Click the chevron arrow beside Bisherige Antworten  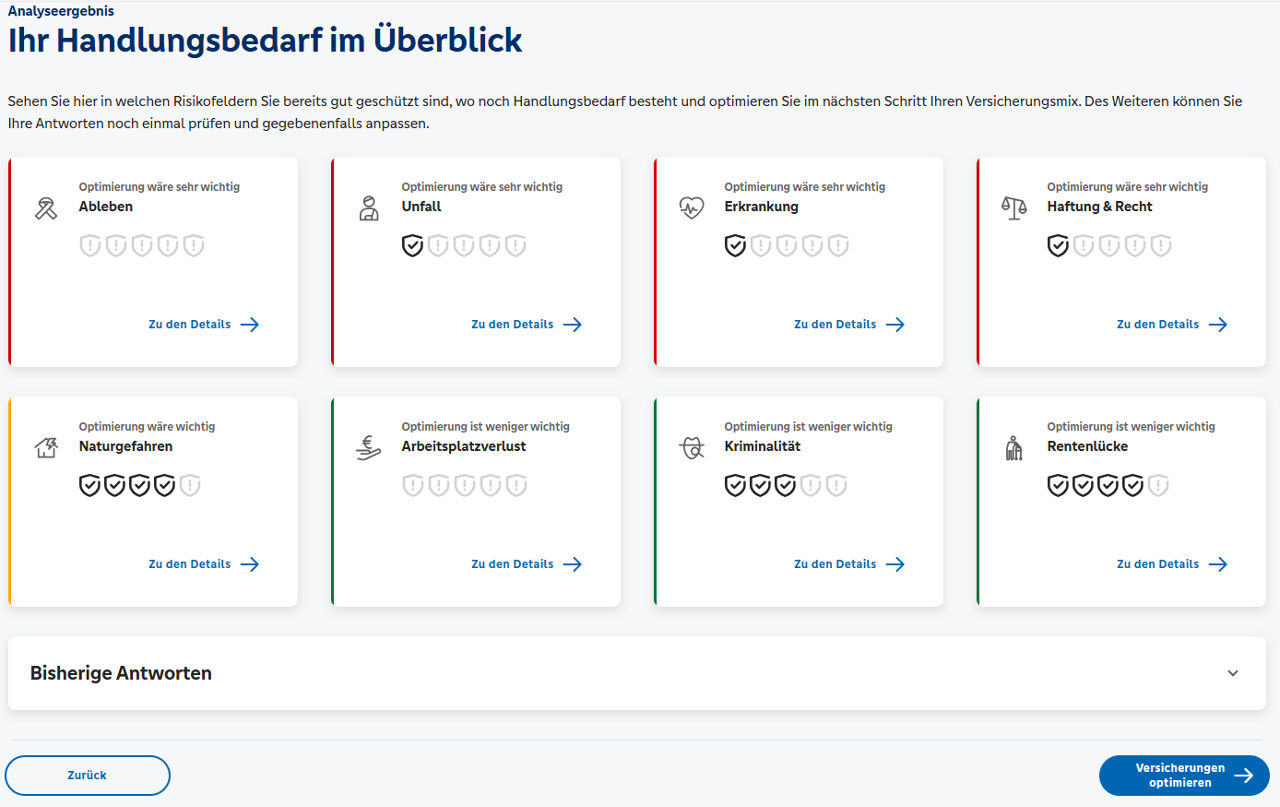tap(1233, 673)
